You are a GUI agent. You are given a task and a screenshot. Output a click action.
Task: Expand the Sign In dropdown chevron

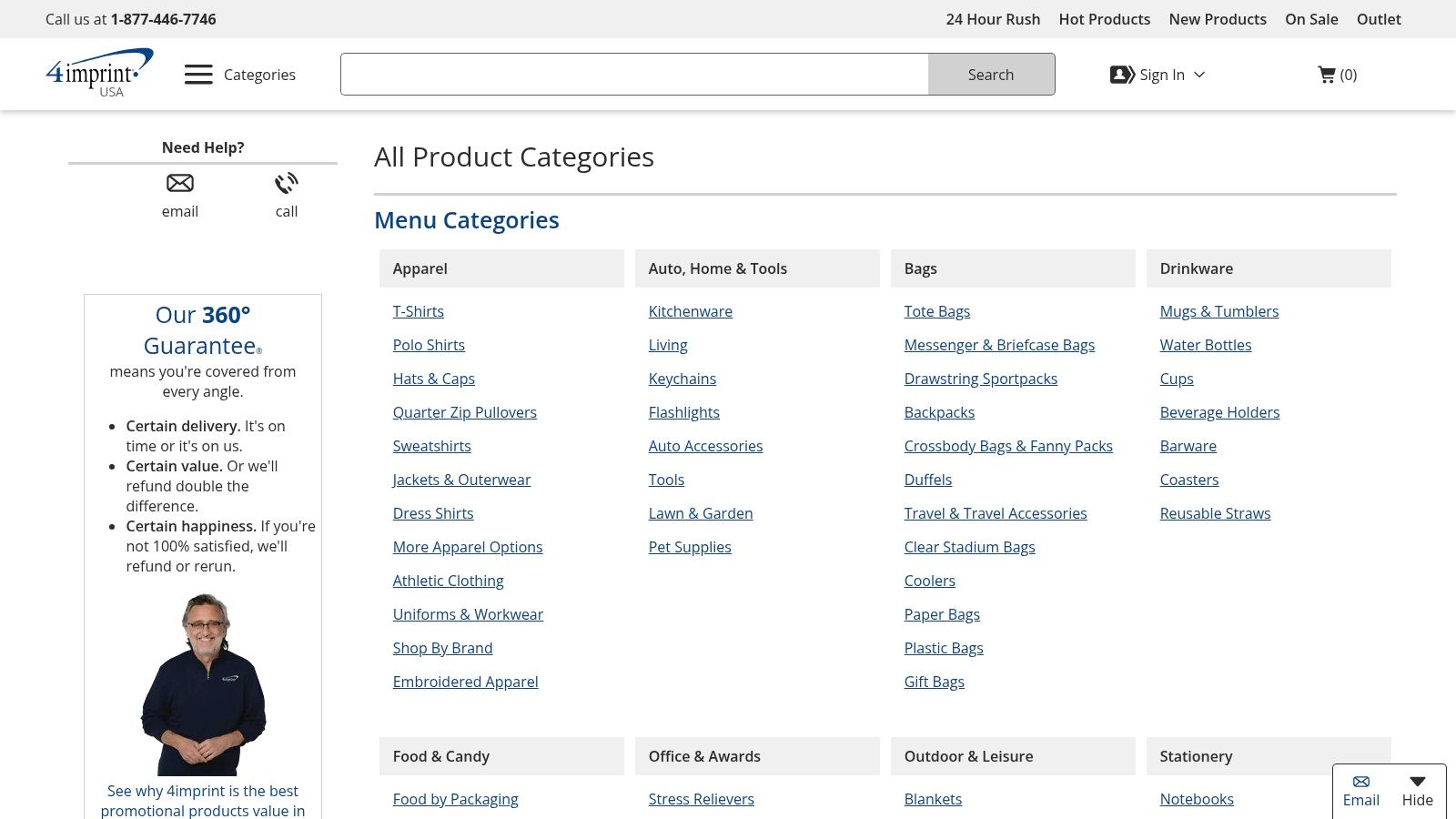[x=1199, y=75]
